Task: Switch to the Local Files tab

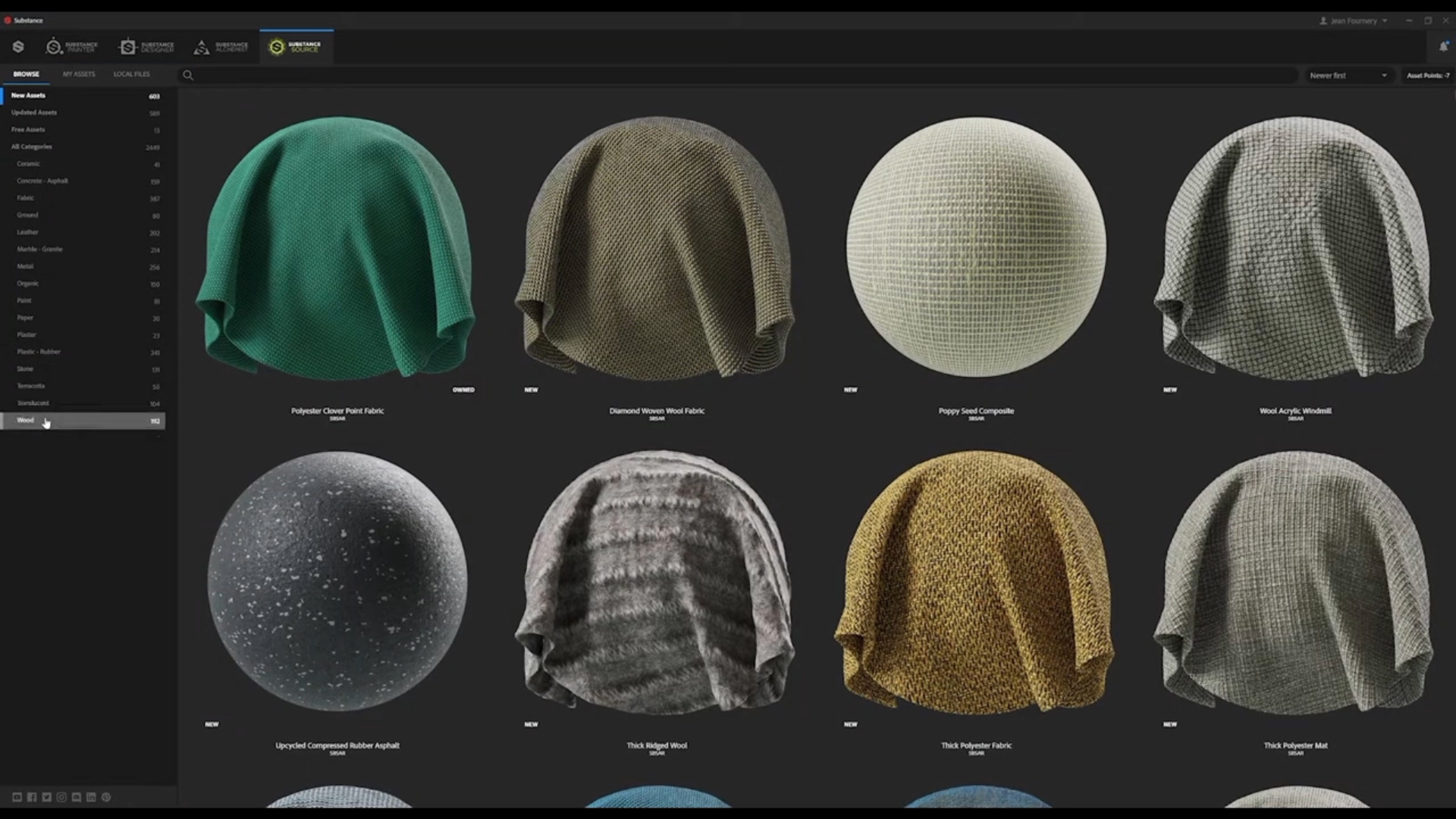Action: pos(131,74)
